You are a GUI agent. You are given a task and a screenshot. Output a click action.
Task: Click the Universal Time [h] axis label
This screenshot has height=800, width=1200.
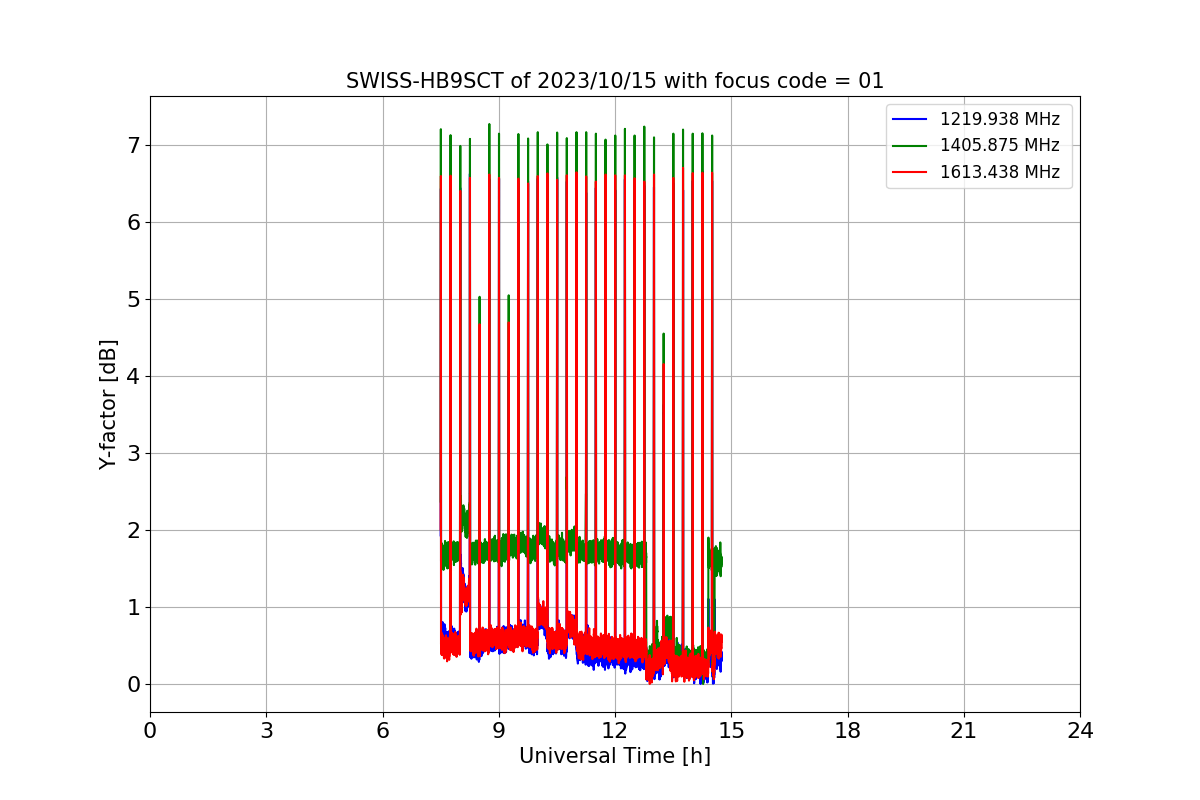tap(615, 756)
